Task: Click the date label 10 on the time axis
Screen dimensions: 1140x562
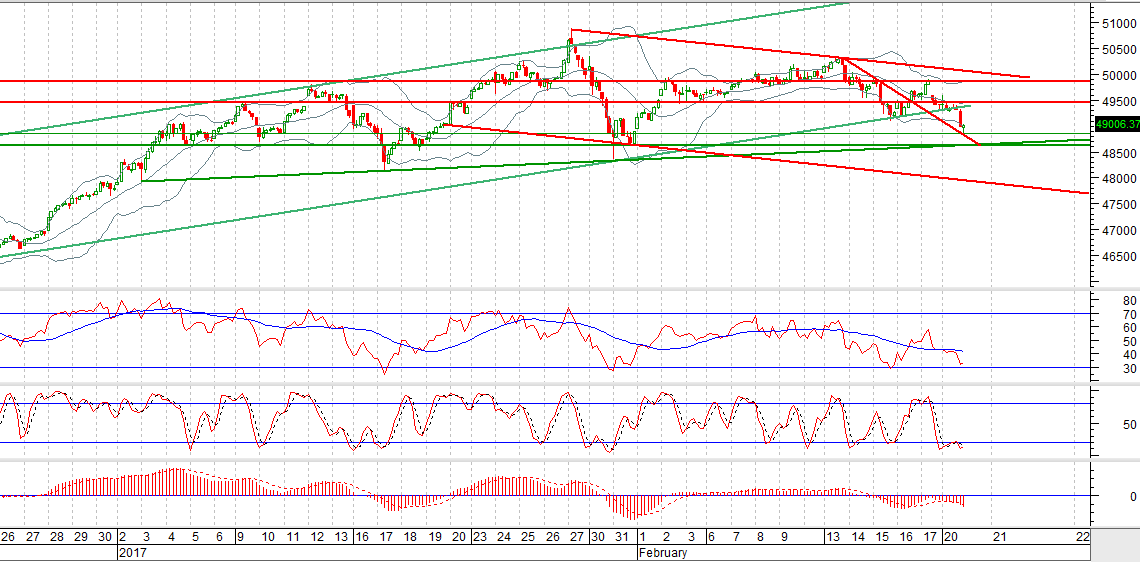Action: click(x=268, y=537)
